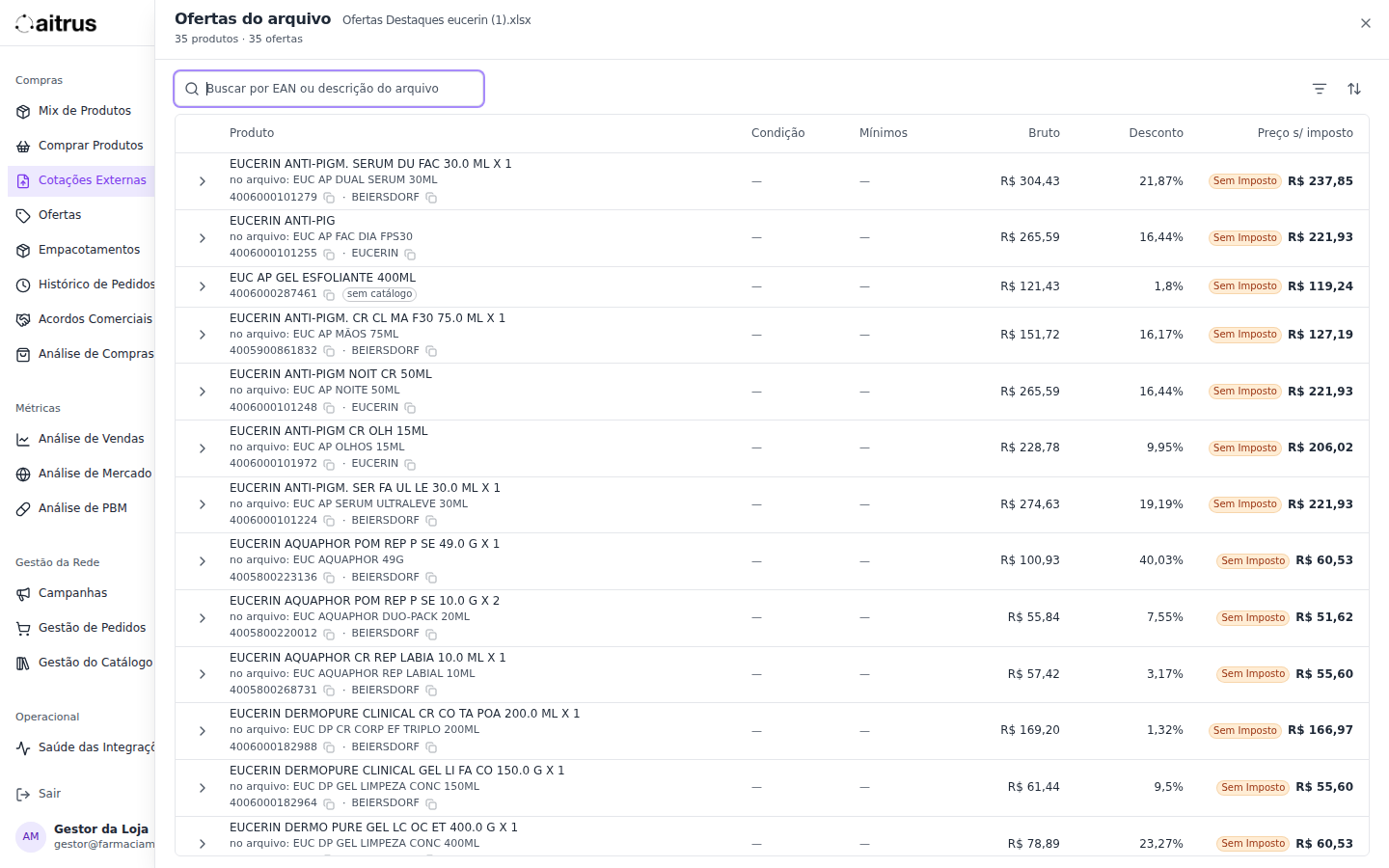
Task: Click the 'sem catálogo' tag
Action: [x=380, y=294]
